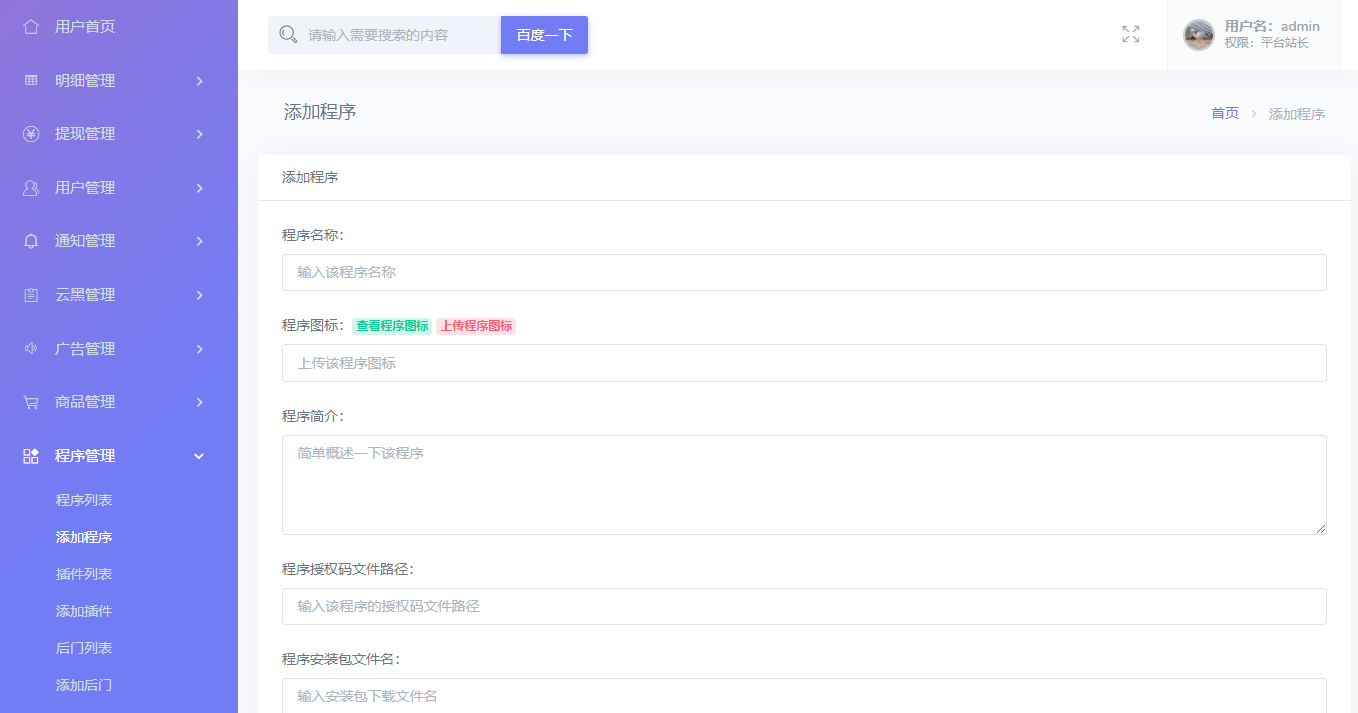Open the 用户管理 dropdown menu
This screenshot has height=713, width=1358.
click(x=199, y=187)
